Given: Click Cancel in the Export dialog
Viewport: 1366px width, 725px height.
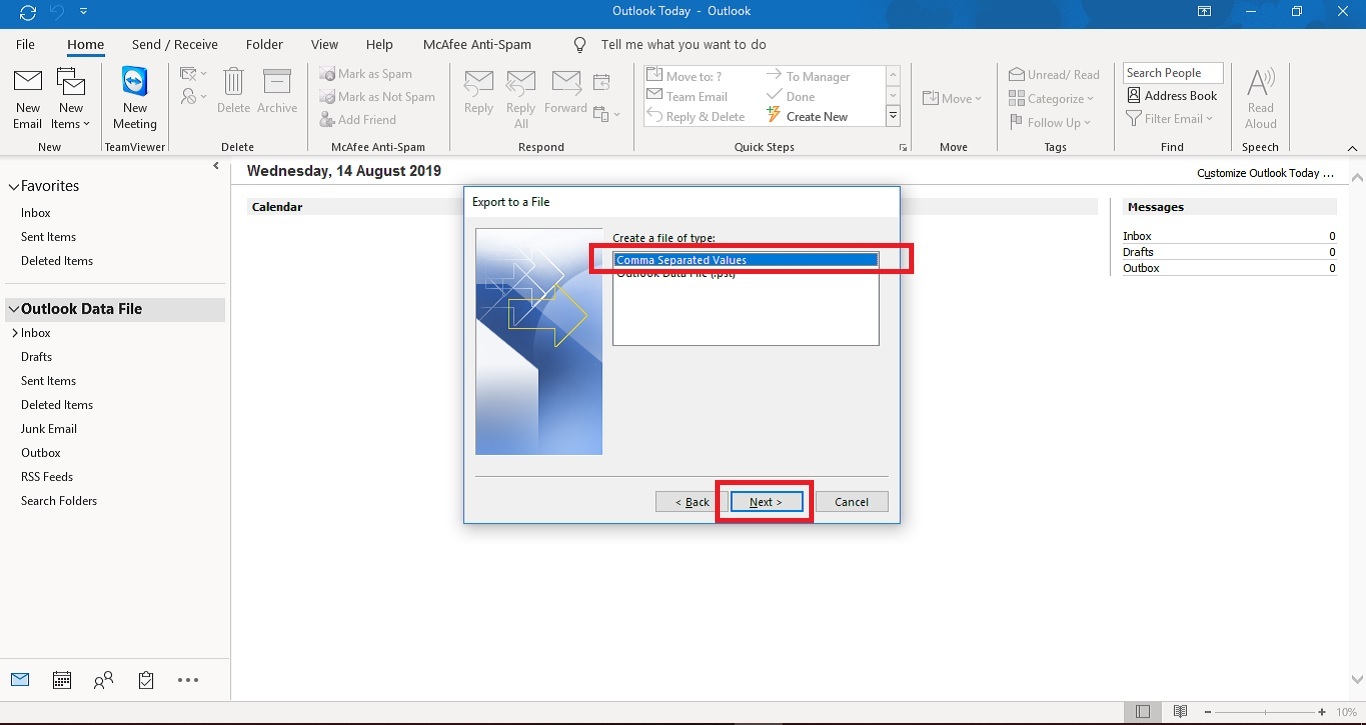Looking at the screenshot, I should pyautogui.click(x=852, y=502).
